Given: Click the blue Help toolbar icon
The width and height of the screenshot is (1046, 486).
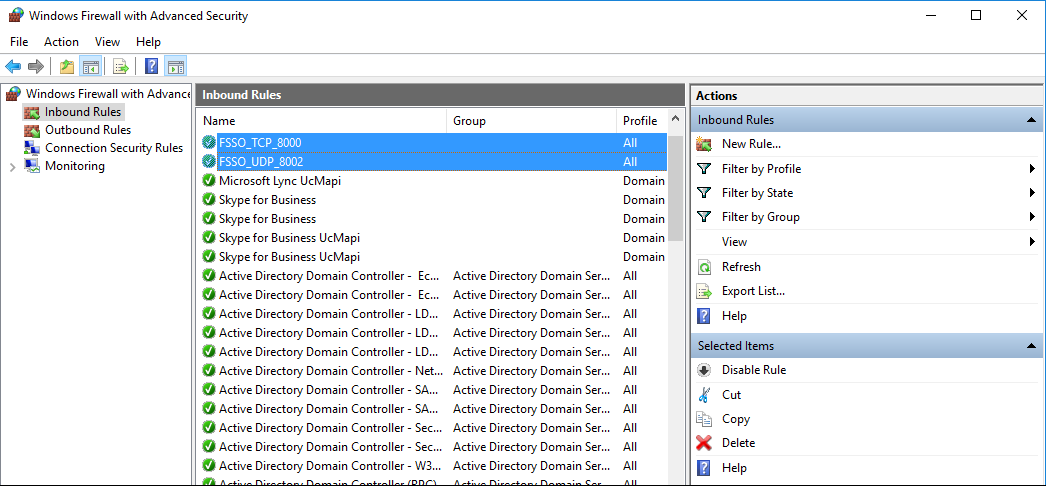Looking at the screenshot, I should point(151,67).
